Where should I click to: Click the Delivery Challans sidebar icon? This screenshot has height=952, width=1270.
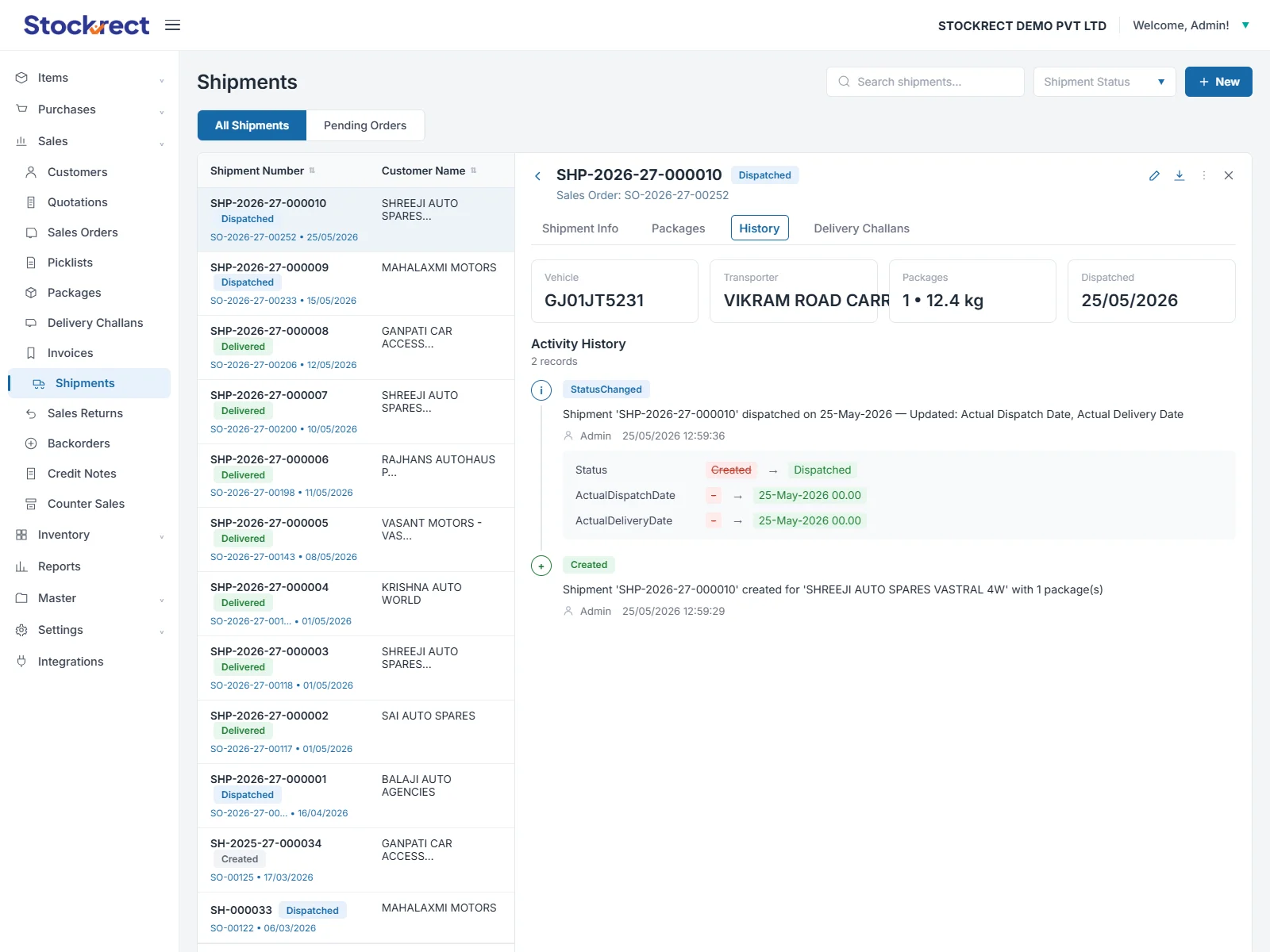(31, 323)
